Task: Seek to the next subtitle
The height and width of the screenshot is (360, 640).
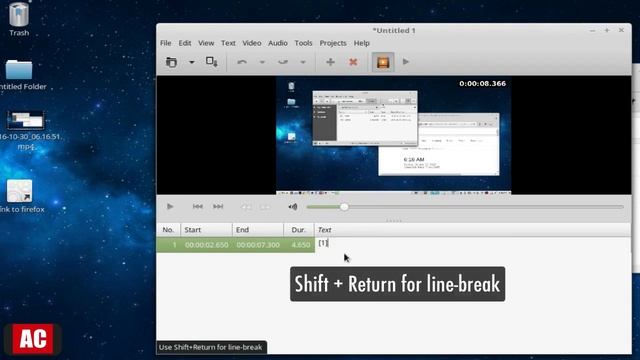Action: click(218, 207)
